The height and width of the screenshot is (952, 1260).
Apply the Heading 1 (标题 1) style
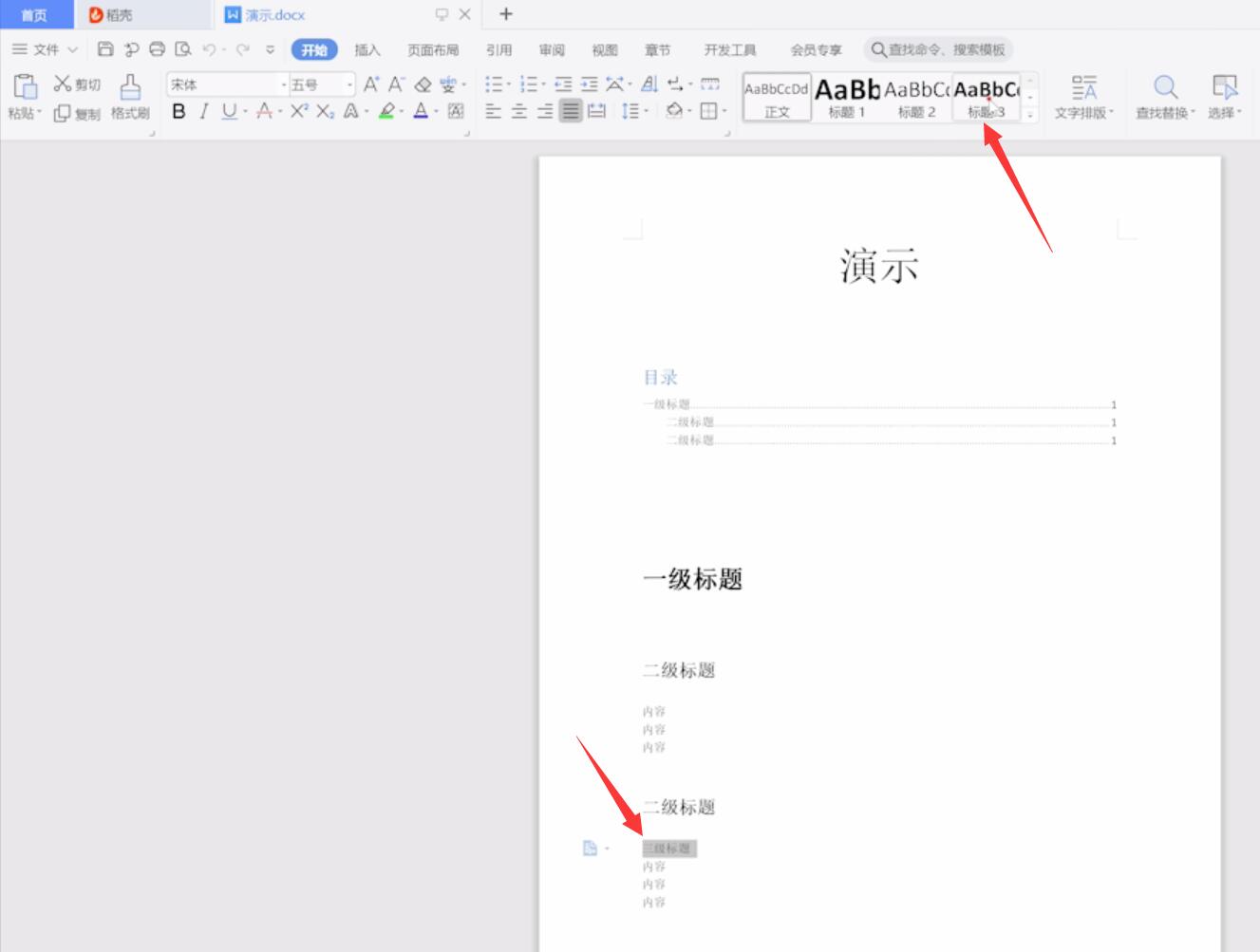(847, 98)
